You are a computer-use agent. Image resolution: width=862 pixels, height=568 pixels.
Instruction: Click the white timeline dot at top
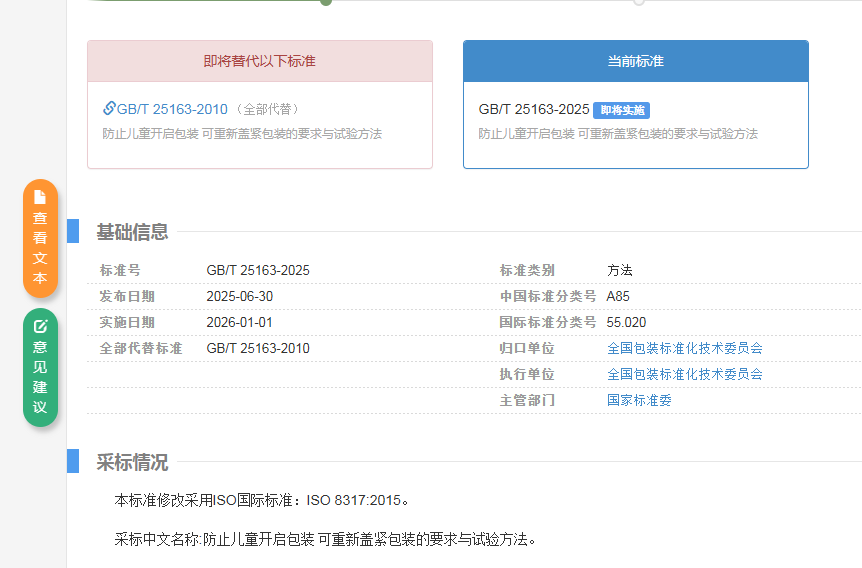639,2
